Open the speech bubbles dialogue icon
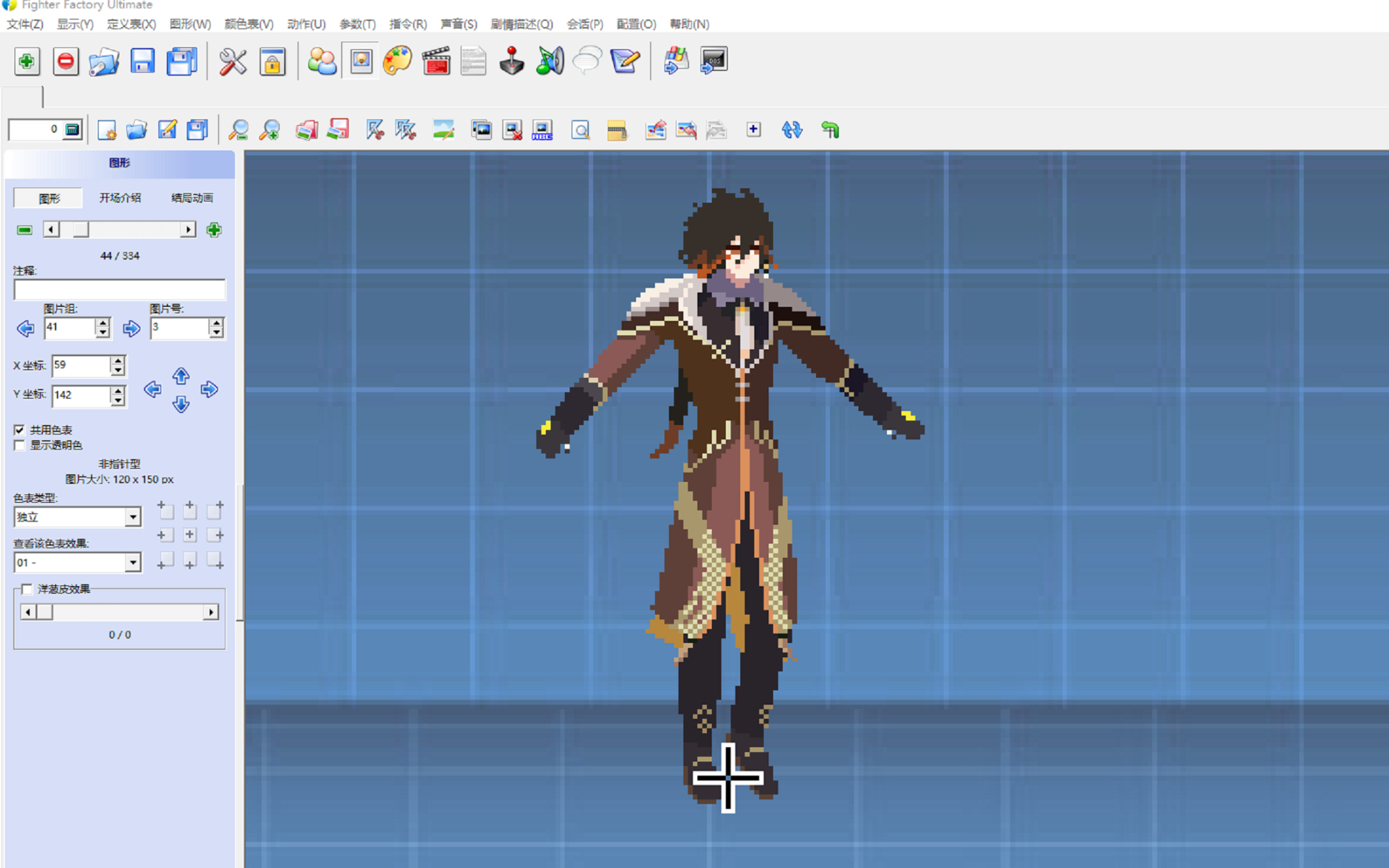This screenshot has width=1389, height=868. click(587, 62)
